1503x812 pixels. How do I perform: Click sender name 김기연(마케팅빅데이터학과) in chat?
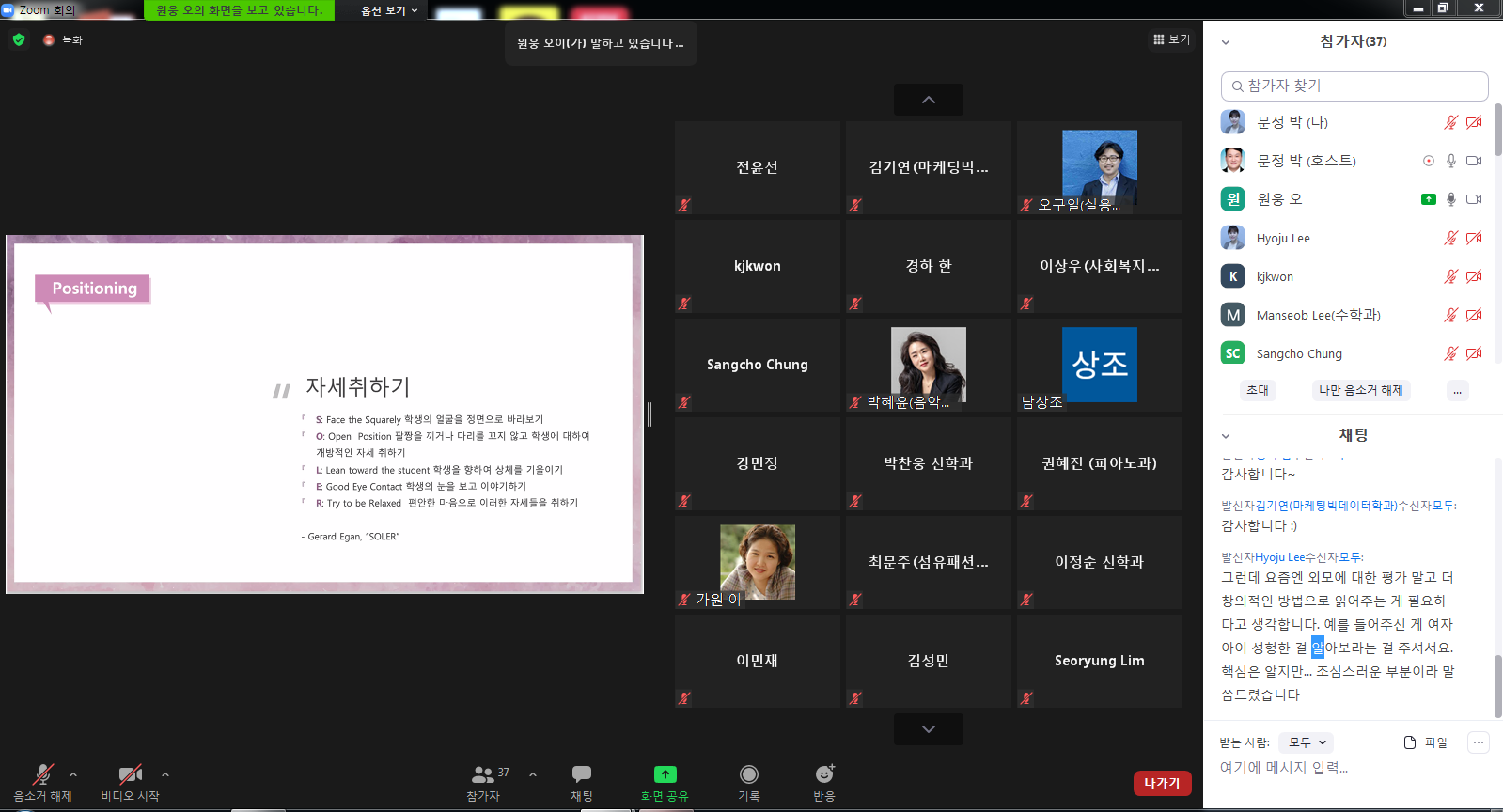click(1325, 506)
